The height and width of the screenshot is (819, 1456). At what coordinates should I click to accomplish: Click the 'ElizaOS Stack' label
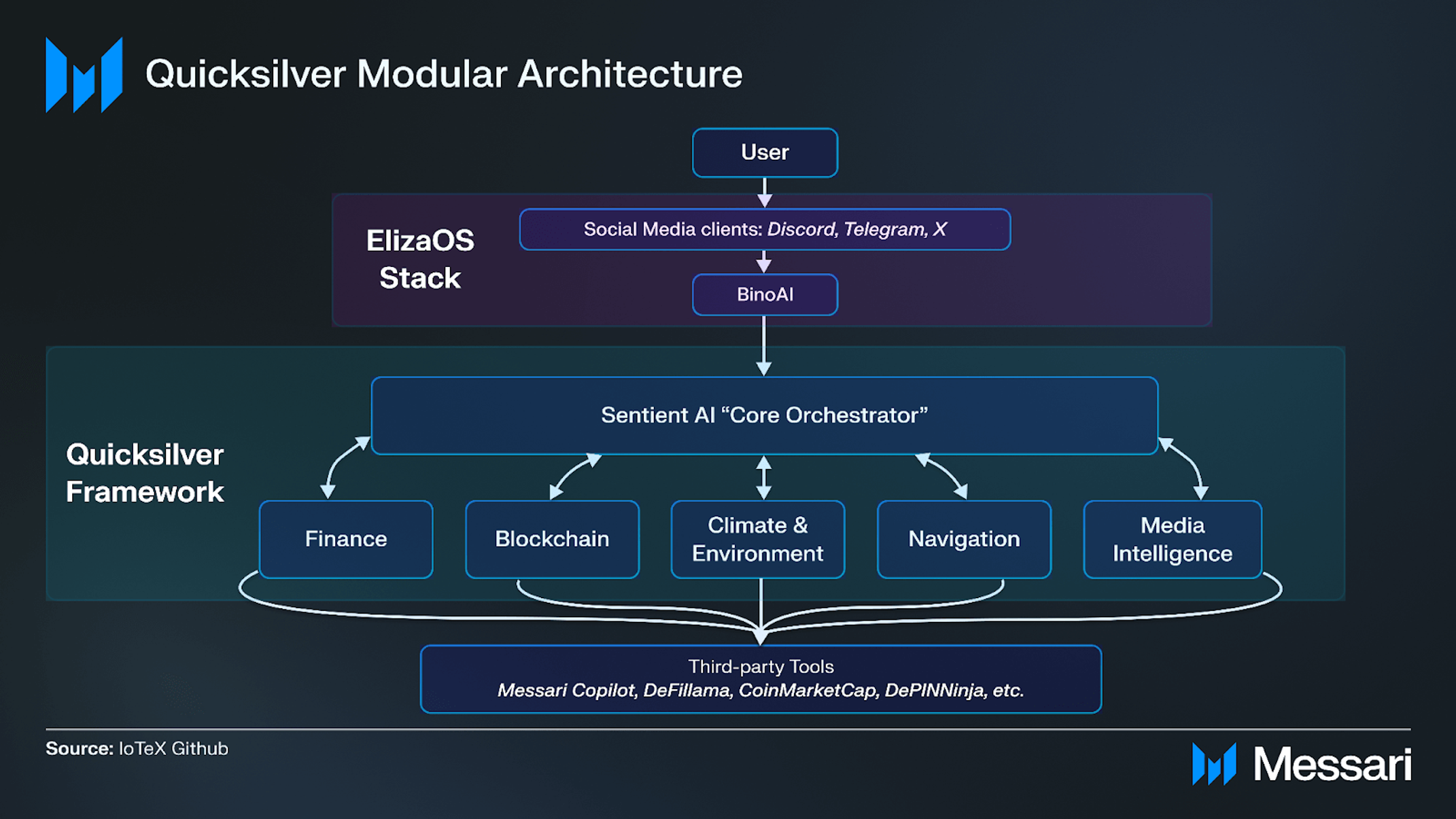(x=420, y=259)
